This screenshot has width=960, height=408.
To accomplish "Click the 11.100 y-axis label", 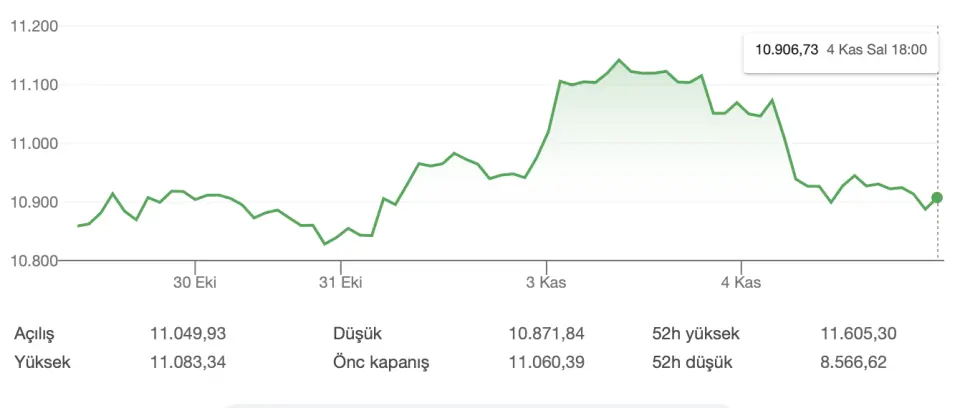I will tap(34, 85).
